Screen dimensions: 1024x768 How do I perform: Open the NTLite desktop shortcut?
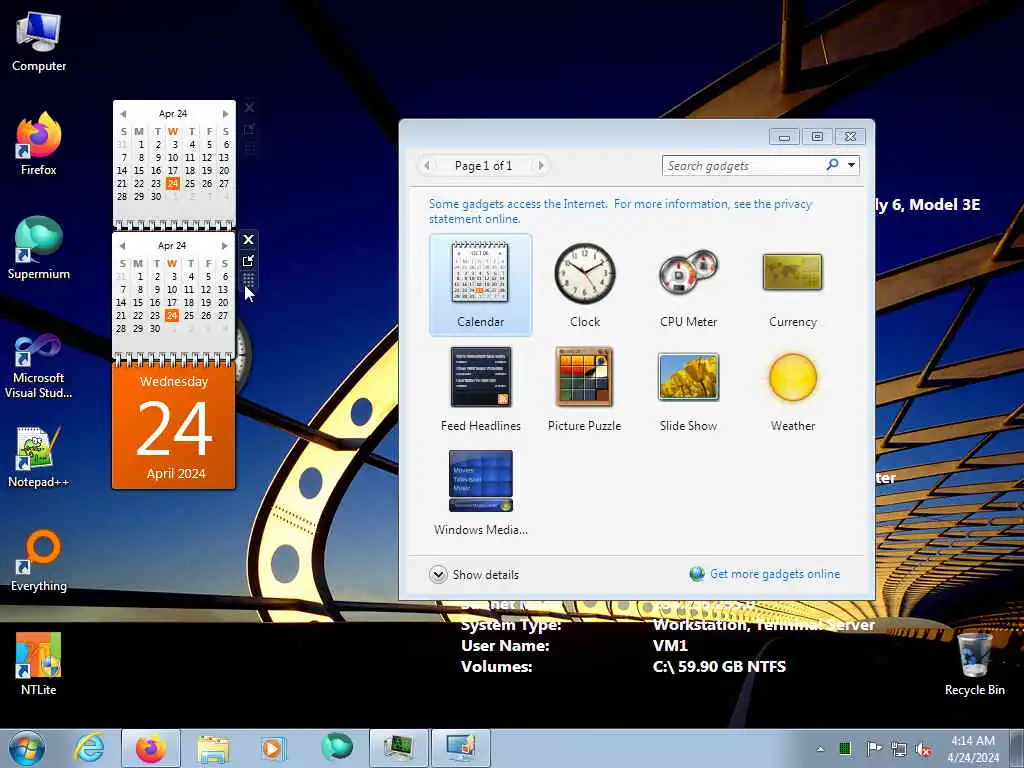(x=39, y=664)
